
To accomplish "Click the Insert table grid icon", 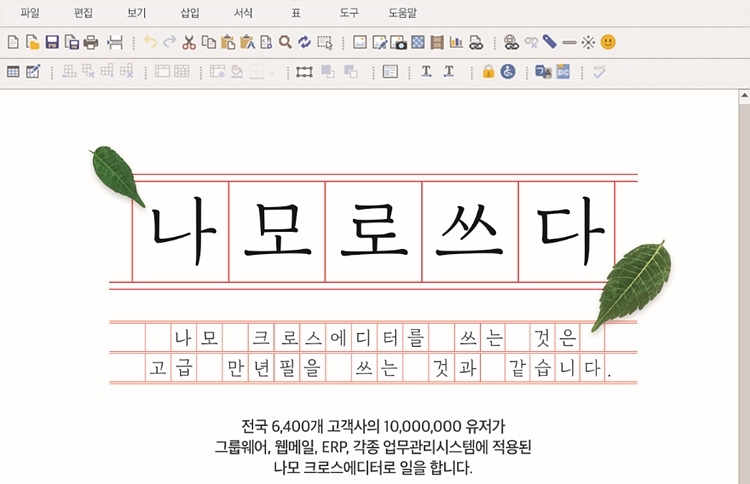I will 13,72.
